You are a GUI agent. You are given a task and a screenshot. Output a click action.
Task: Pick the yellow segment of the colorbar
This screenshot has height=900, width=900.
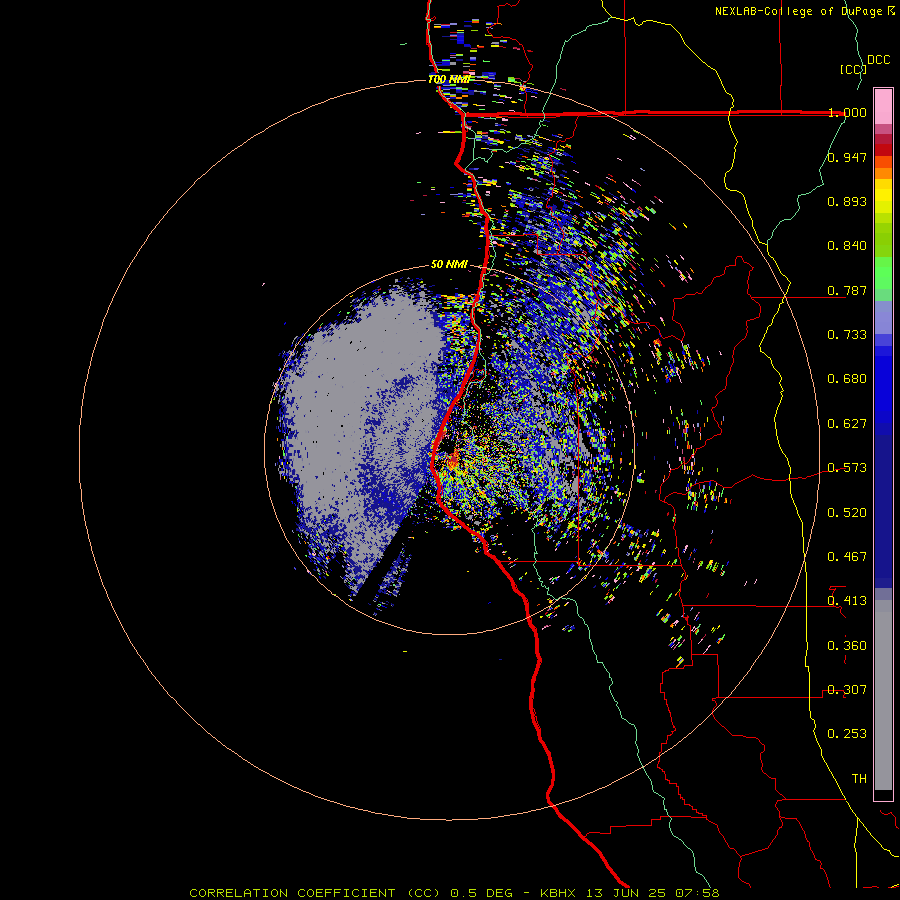pyautogui.click(x=883, y=196)
